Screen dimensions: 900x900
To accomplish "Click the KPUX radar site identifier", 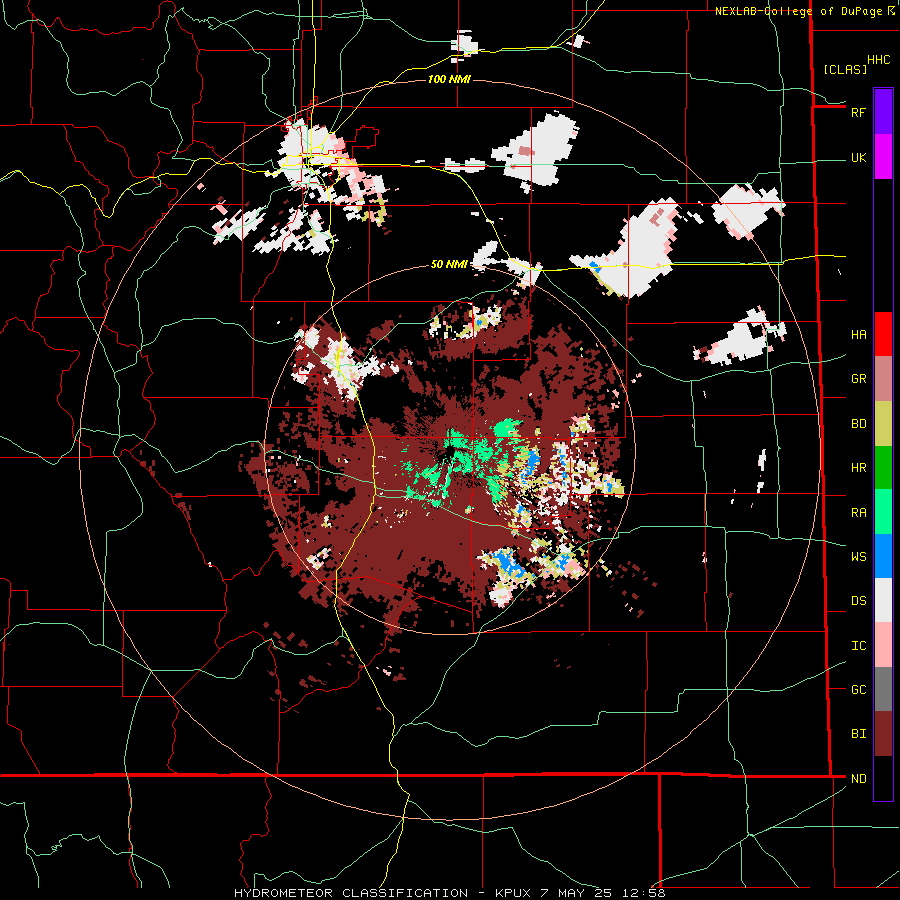I will click(x=513, y=893).
